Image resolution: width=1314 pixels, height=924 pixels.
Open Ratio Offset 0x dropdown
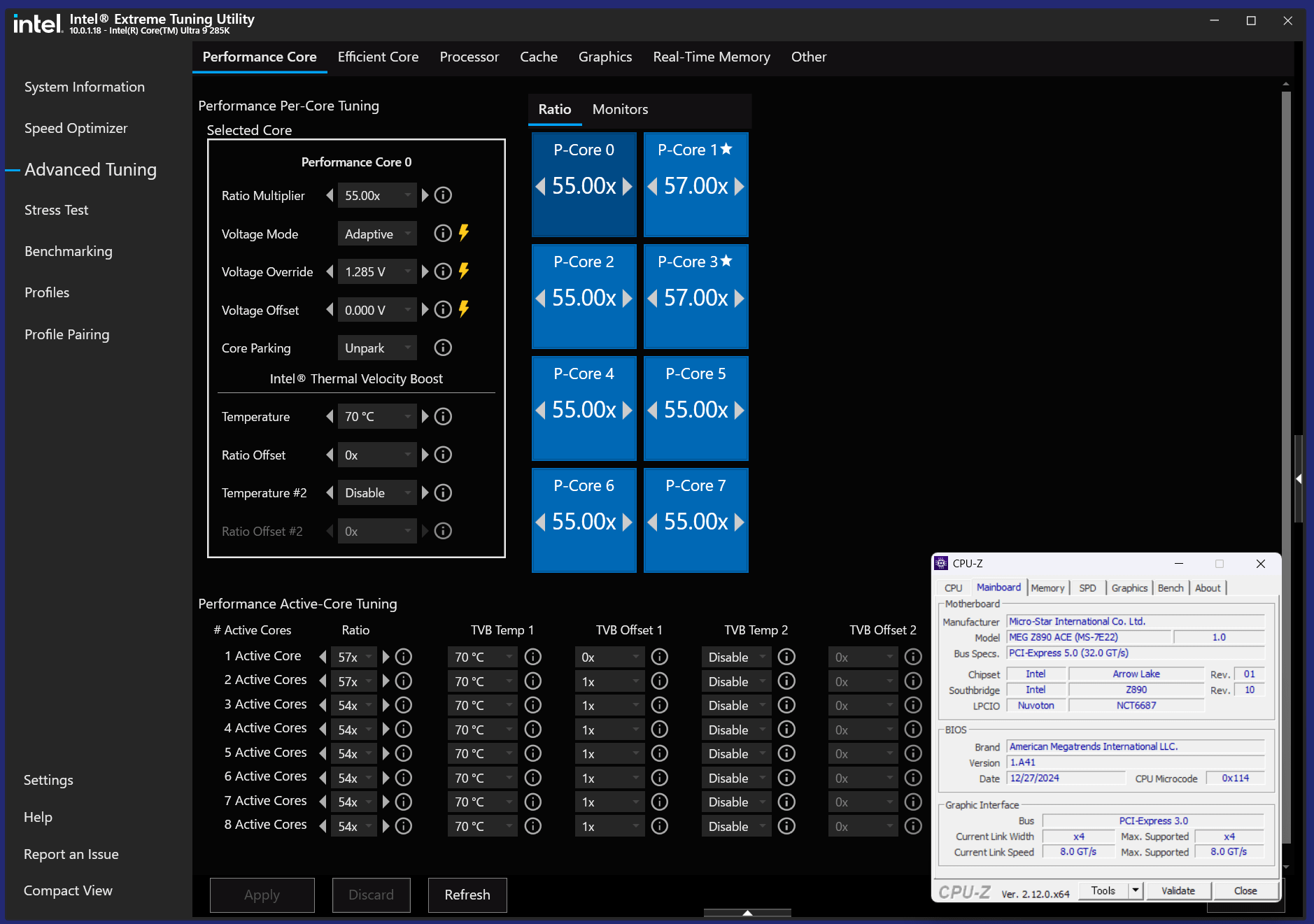[377, 455]
